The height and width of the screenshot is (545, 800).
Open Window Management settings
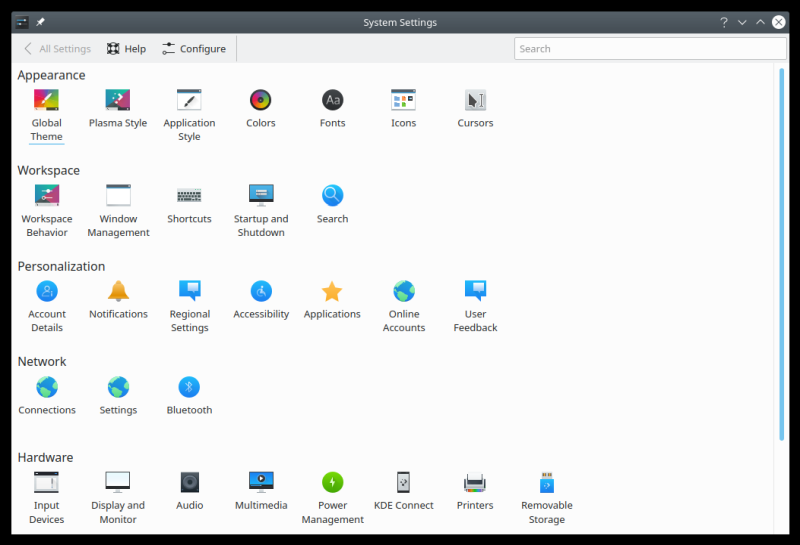click(118, 210)
